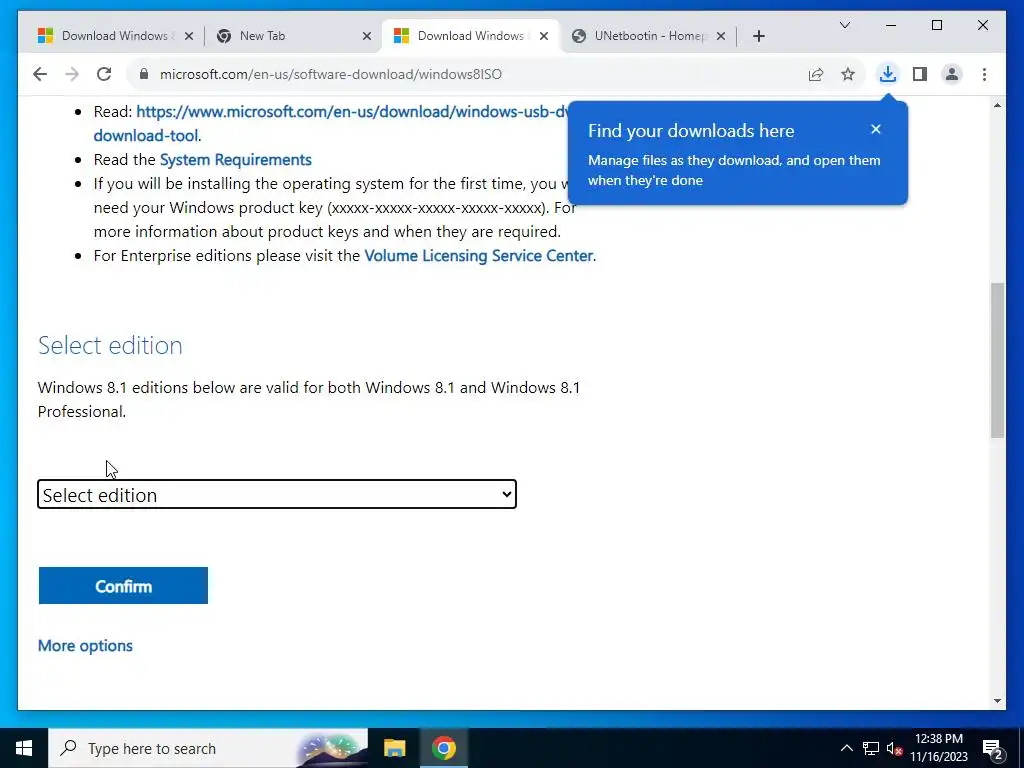The width and height of the screenshot is (1024, 768).
Task: Share this page using the share icon
Action: click(816, 74)
